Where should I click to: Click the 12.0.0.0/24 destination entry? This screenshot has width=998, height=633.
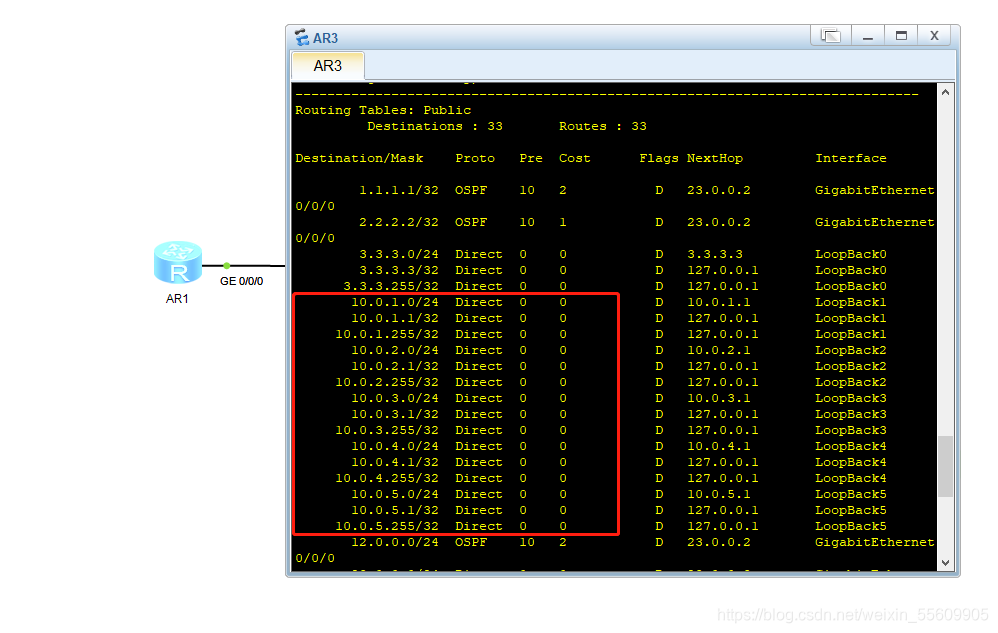click(x=395, y=542)
